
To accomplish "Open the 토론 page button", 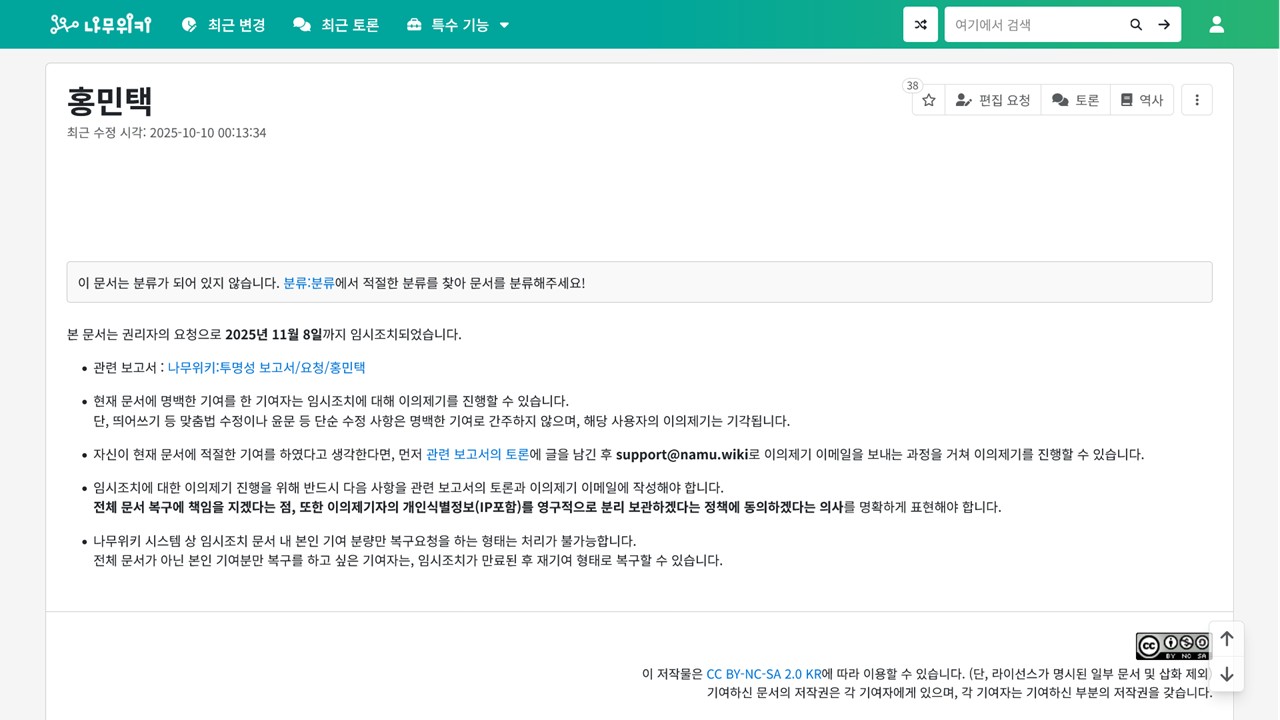I will pyautogui.click(x=1075, y=100).
